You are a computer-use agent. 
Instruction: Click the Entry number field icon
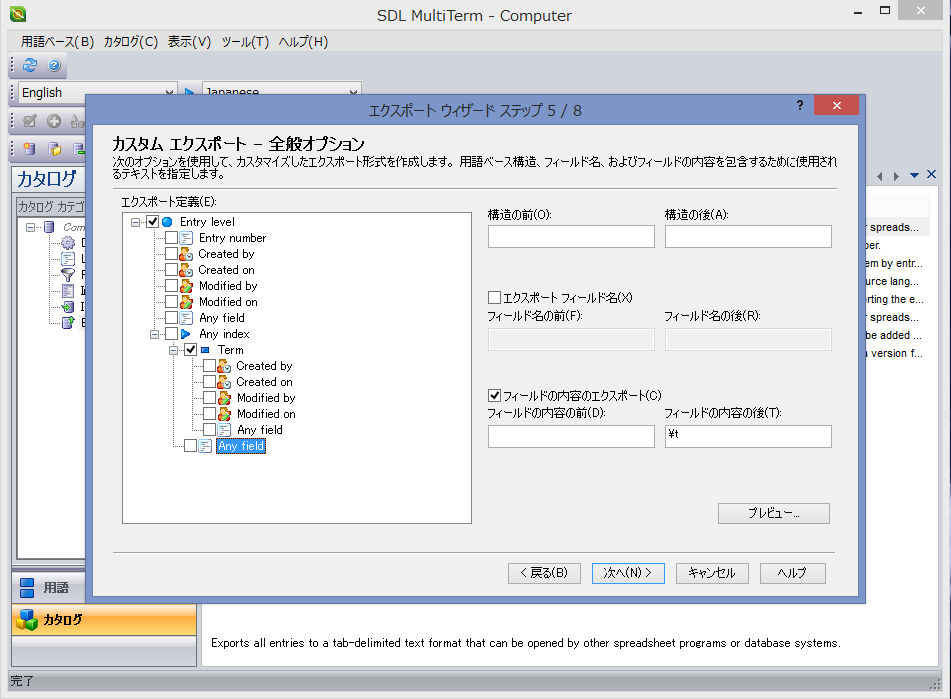tap(186, 238)
